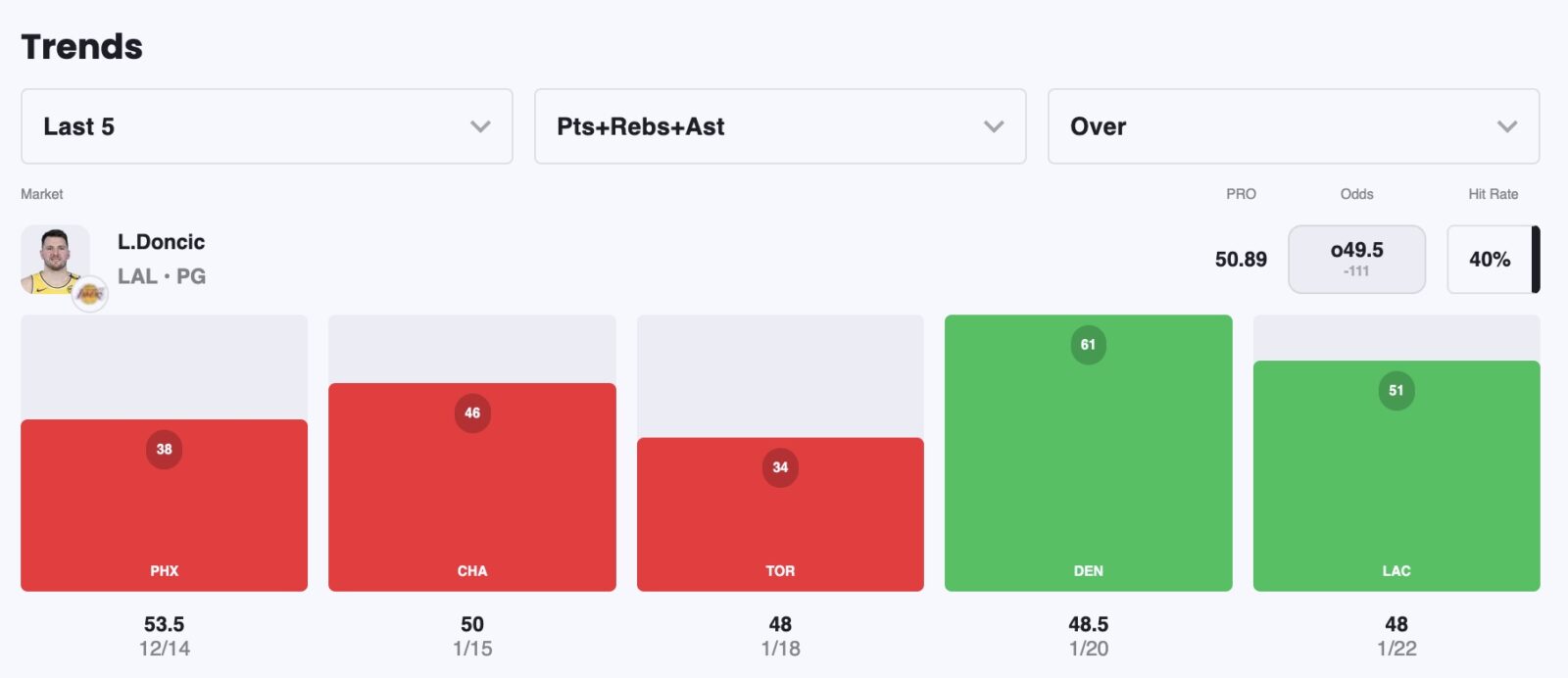Click the Lakers team logo badge
Viewport: 1568px width, 678px height.
90,293
